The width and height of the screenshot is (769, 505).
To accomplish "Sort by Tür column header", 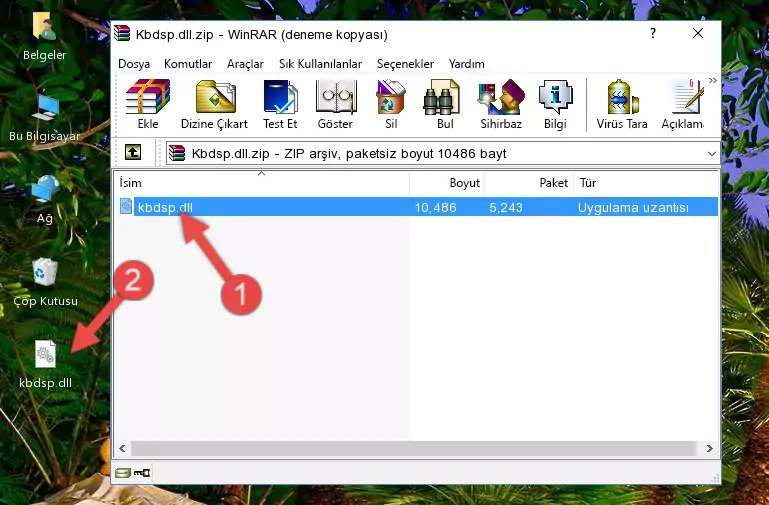I will tap(646, 183).
